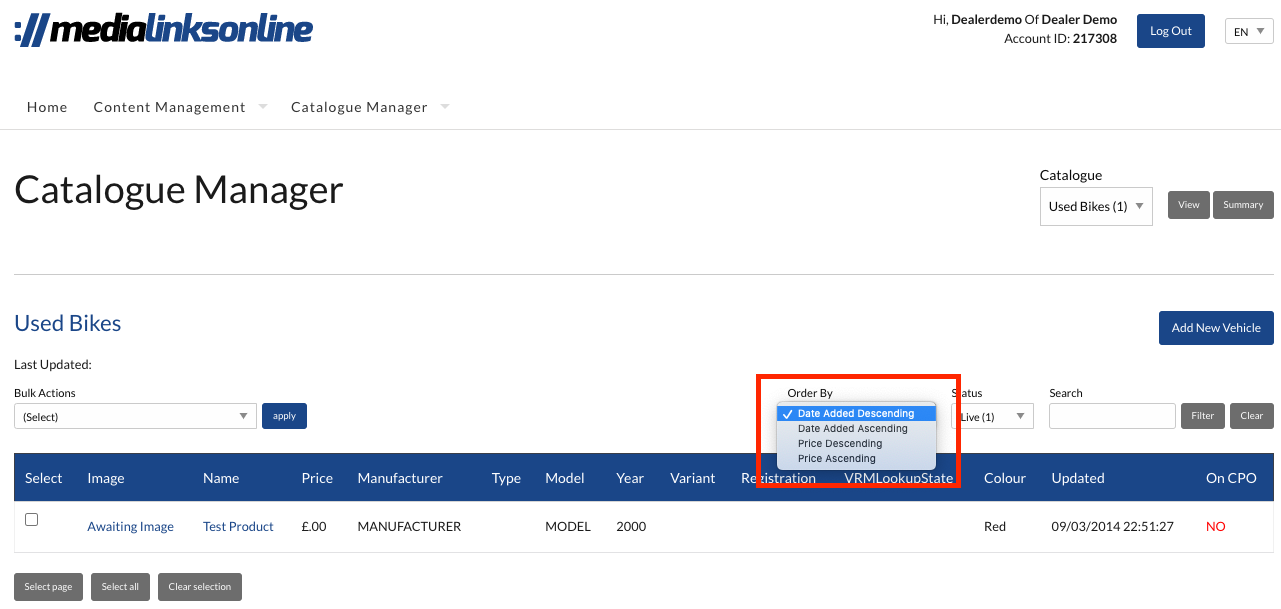The image size is (1281, 609).
Task: Choose Date Added Ascending option
Action: tap(853, 429)
